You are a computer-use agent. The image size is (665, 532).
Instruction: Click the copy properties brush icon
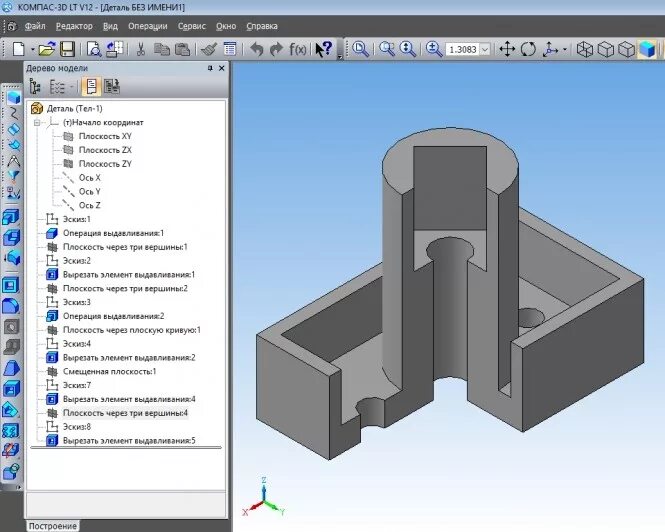(209, 49)
